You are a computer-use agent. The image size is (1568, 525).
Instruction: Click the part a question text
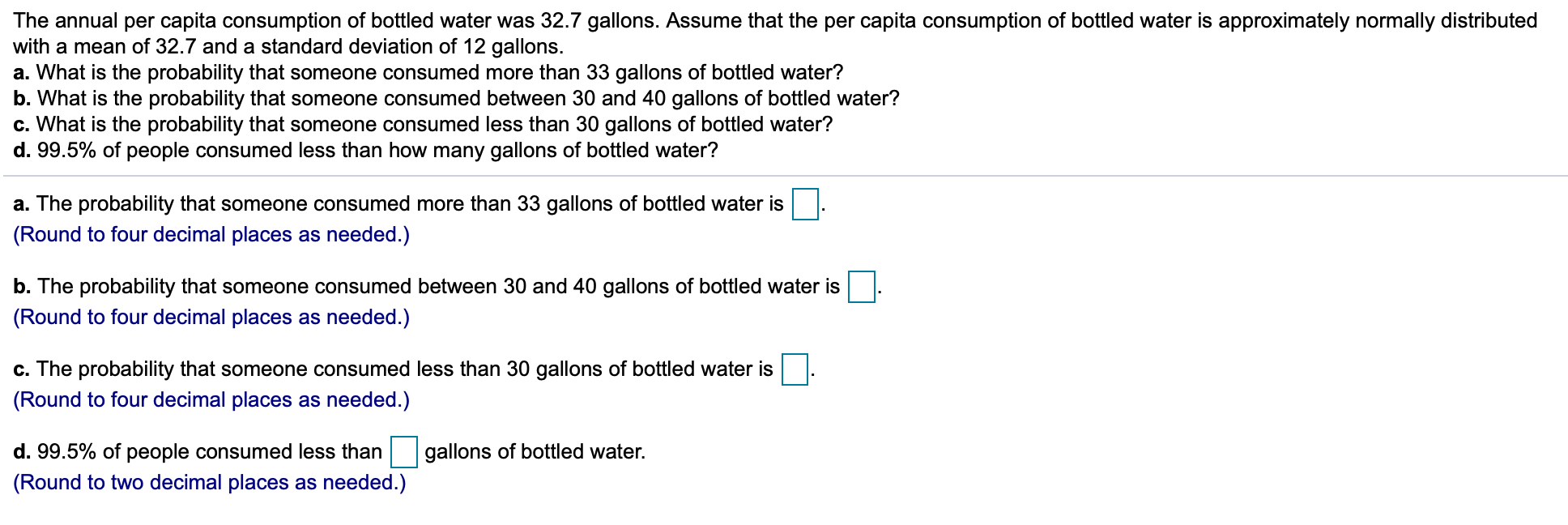pyautogui.click(x=429, y=71)
